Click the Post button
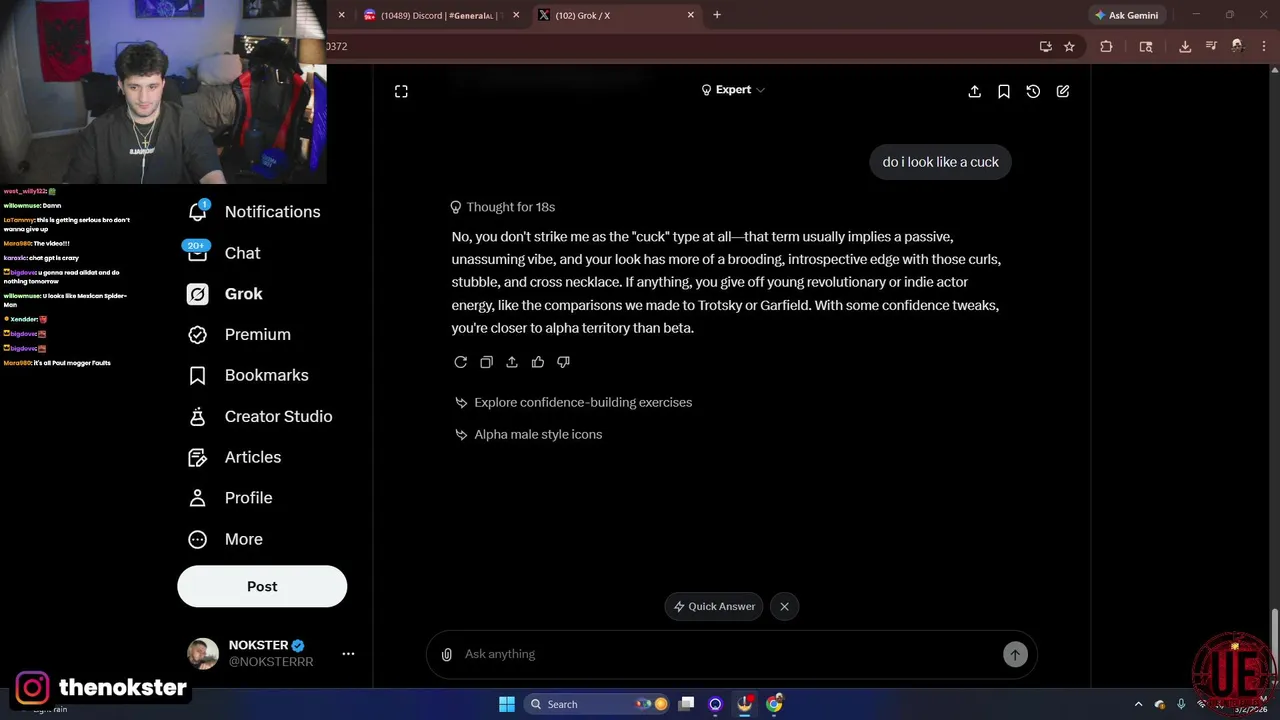This screenshot has height=720, width=1280. point(262,587)
